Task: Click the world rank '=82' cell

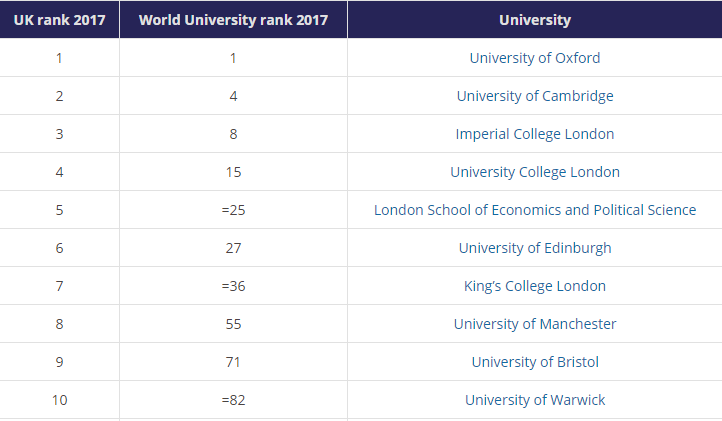Action: pyautogui.click(x=233, y=400)
